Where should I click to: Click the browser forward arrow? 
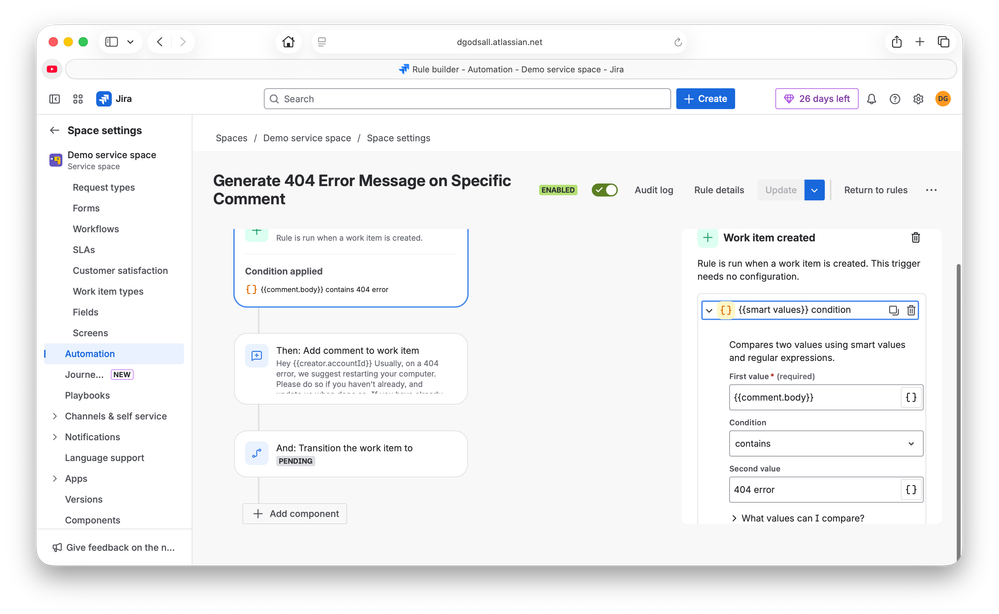coord(183,42)
